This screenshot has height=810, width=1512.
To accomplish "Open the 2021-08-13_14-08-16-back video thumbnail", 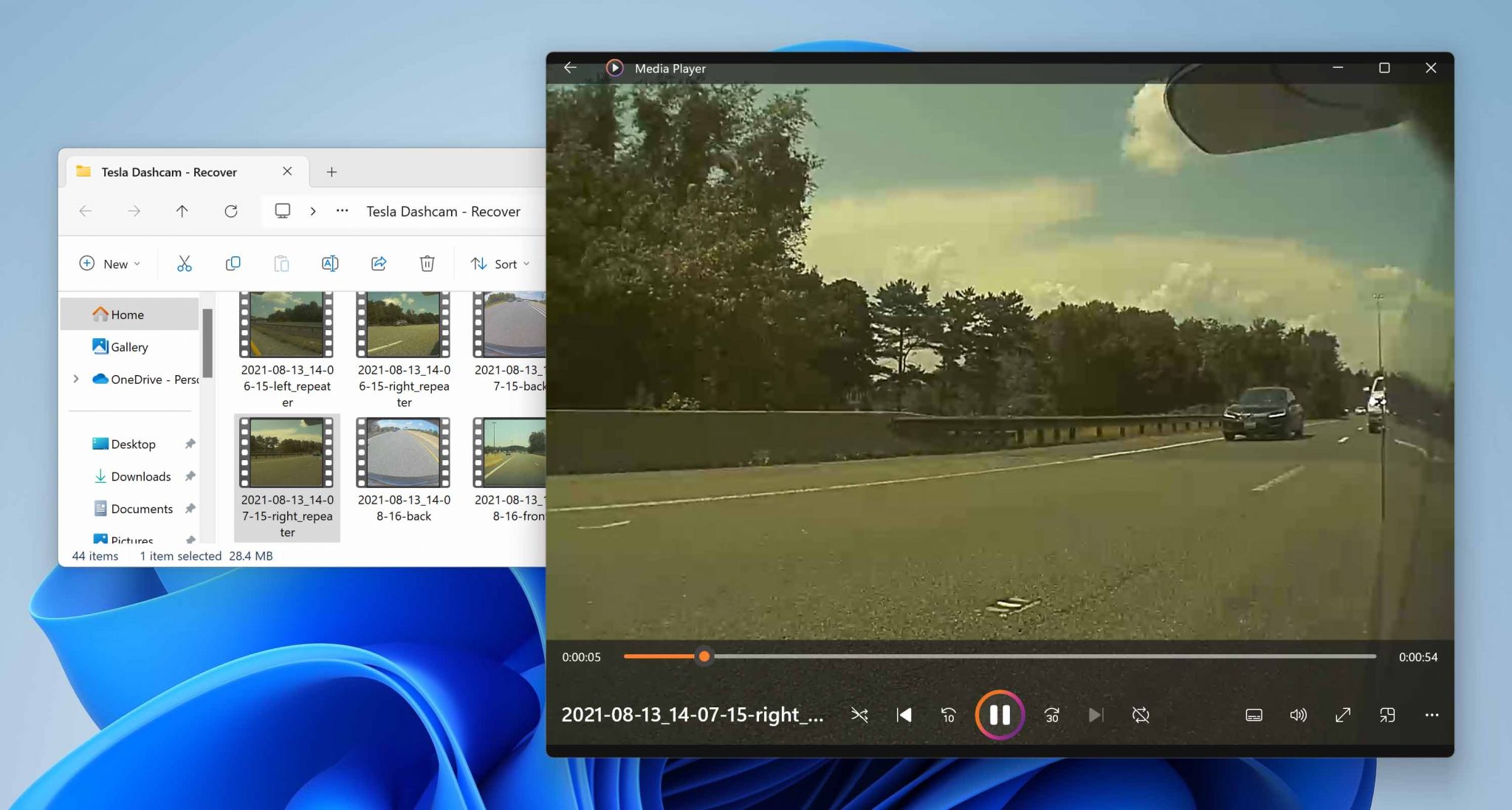I will tap(403, 453).
